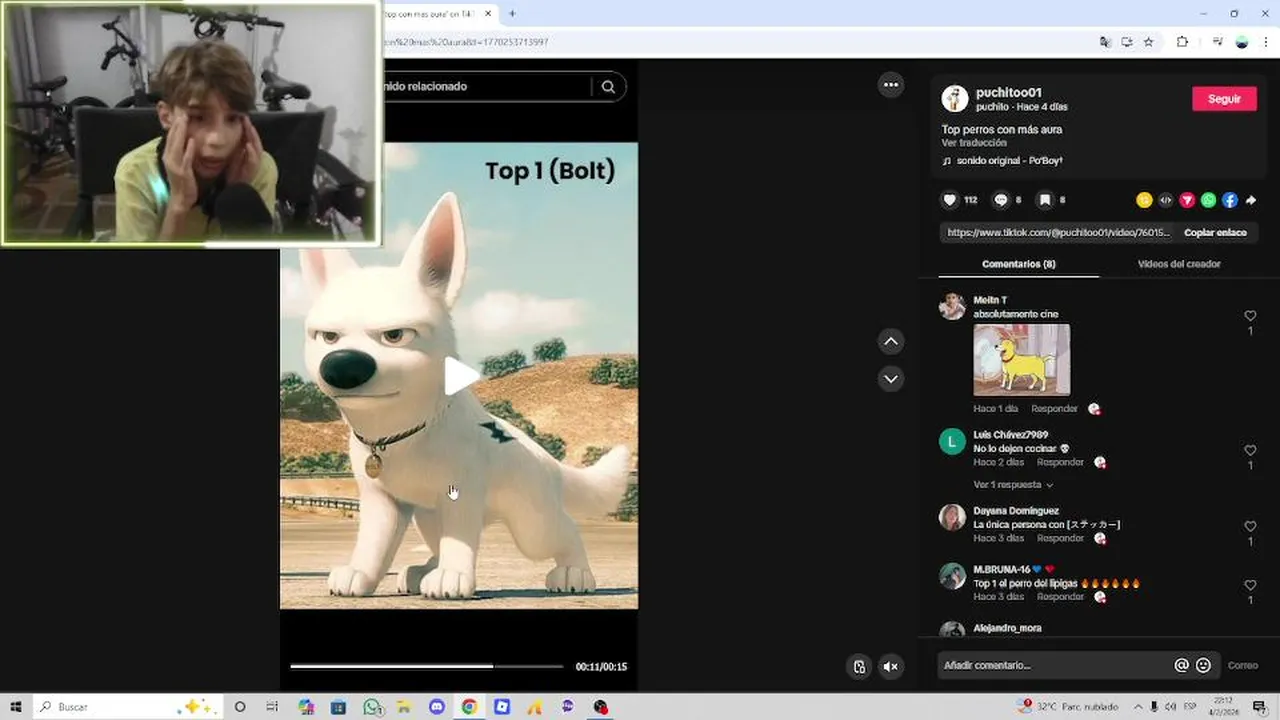The width and height of the screenshot is (1280, 720).
Task: Like Meltn T's comment
Action: click(1250, 316)
